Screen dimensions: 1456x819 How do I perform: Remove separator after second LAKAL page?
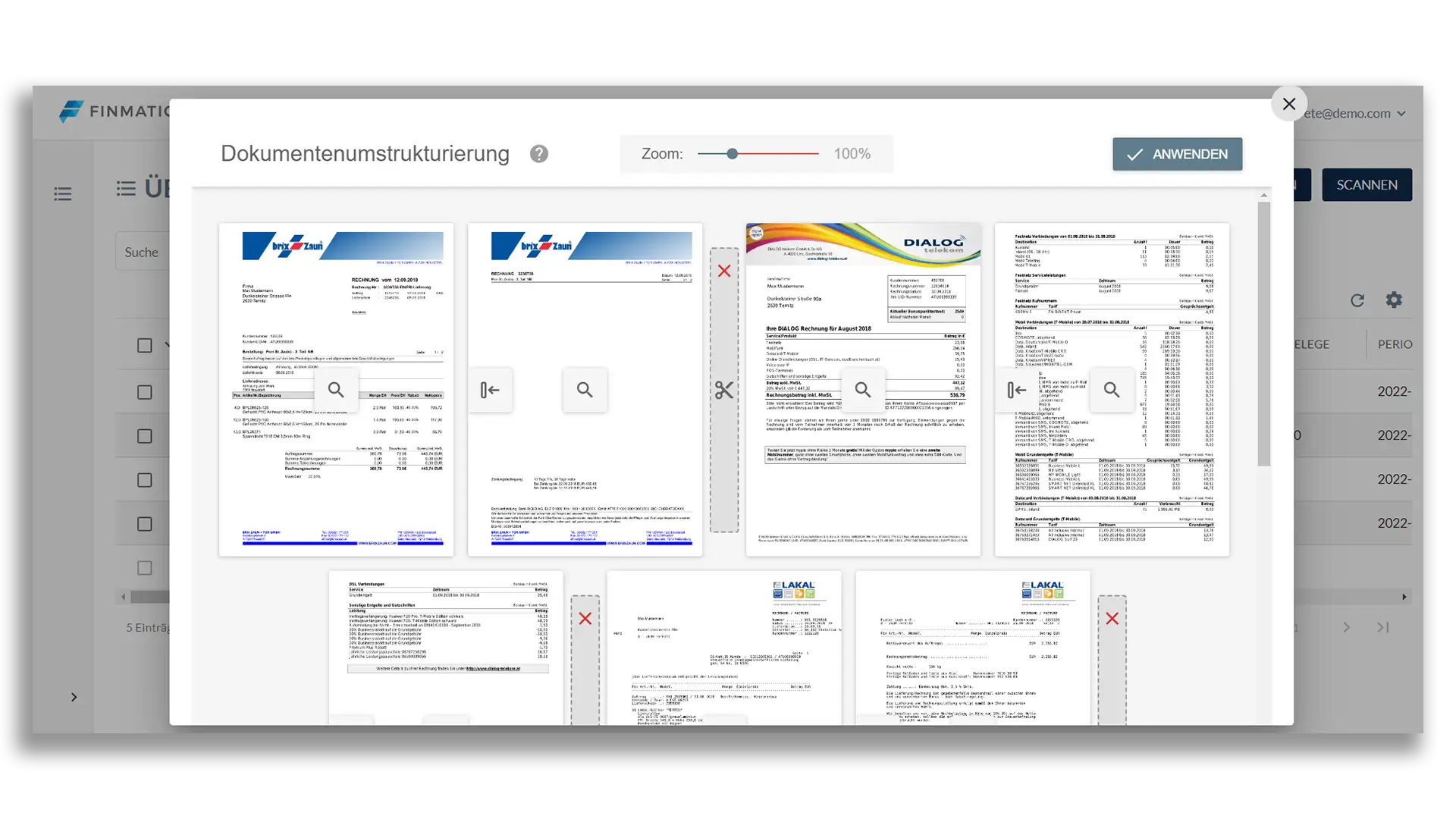1112,619
